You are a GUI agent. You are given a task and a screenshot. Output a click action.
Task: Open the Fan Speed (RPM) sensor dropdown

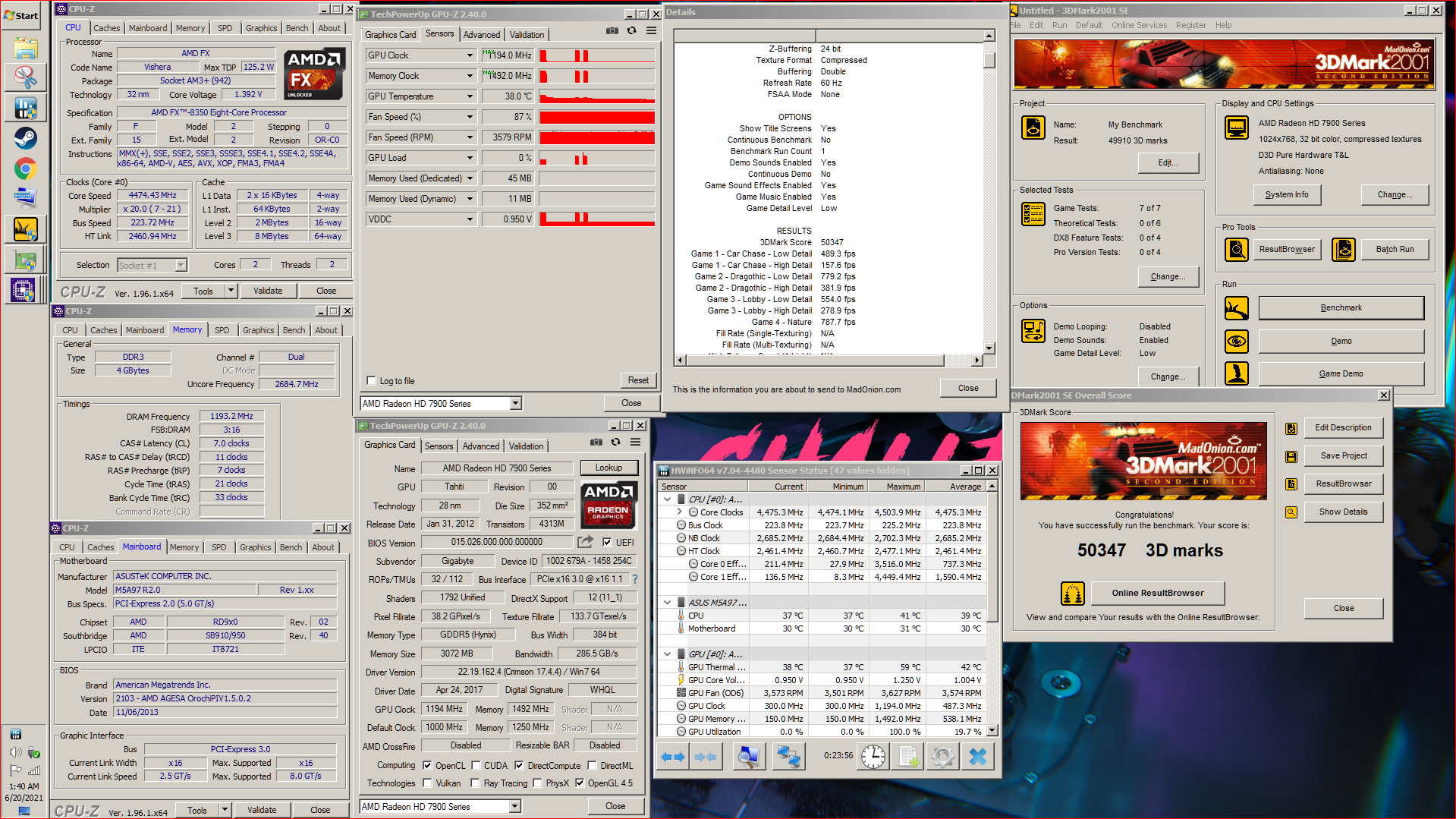(470, 137)
